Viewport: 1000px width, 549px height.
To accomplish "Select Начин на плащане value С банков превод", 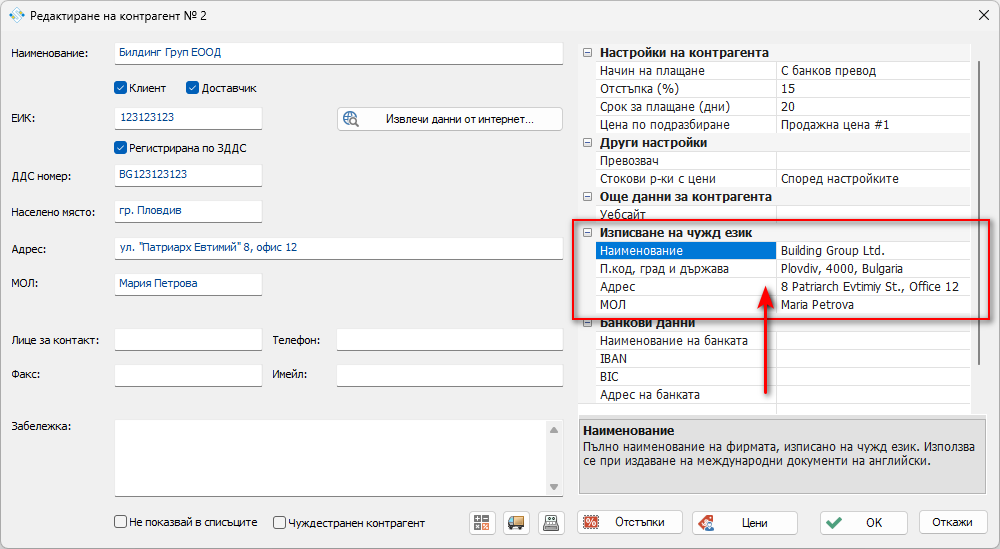I will click(873, 71).
